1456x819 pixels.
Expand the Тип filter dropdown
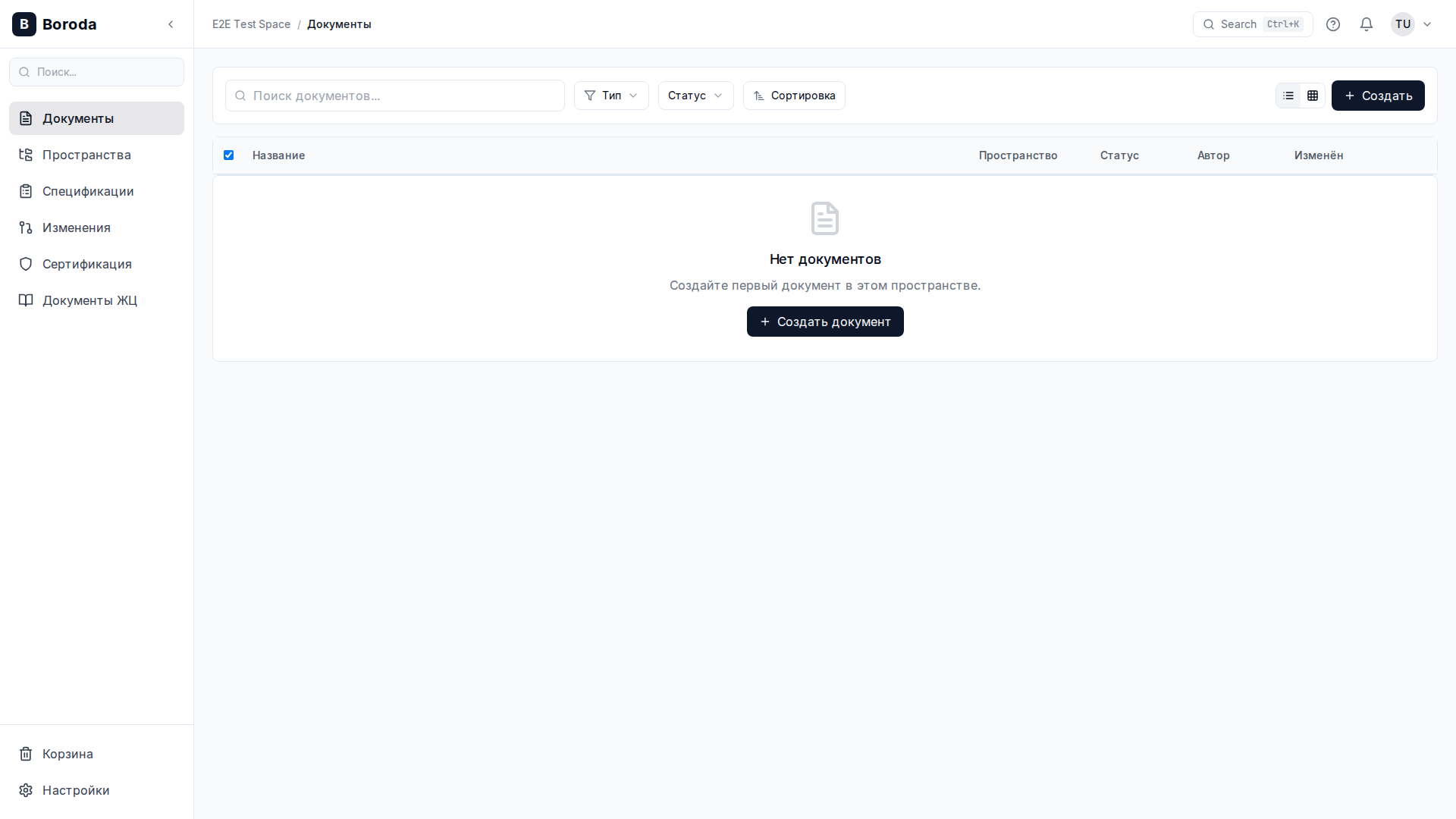611,96
